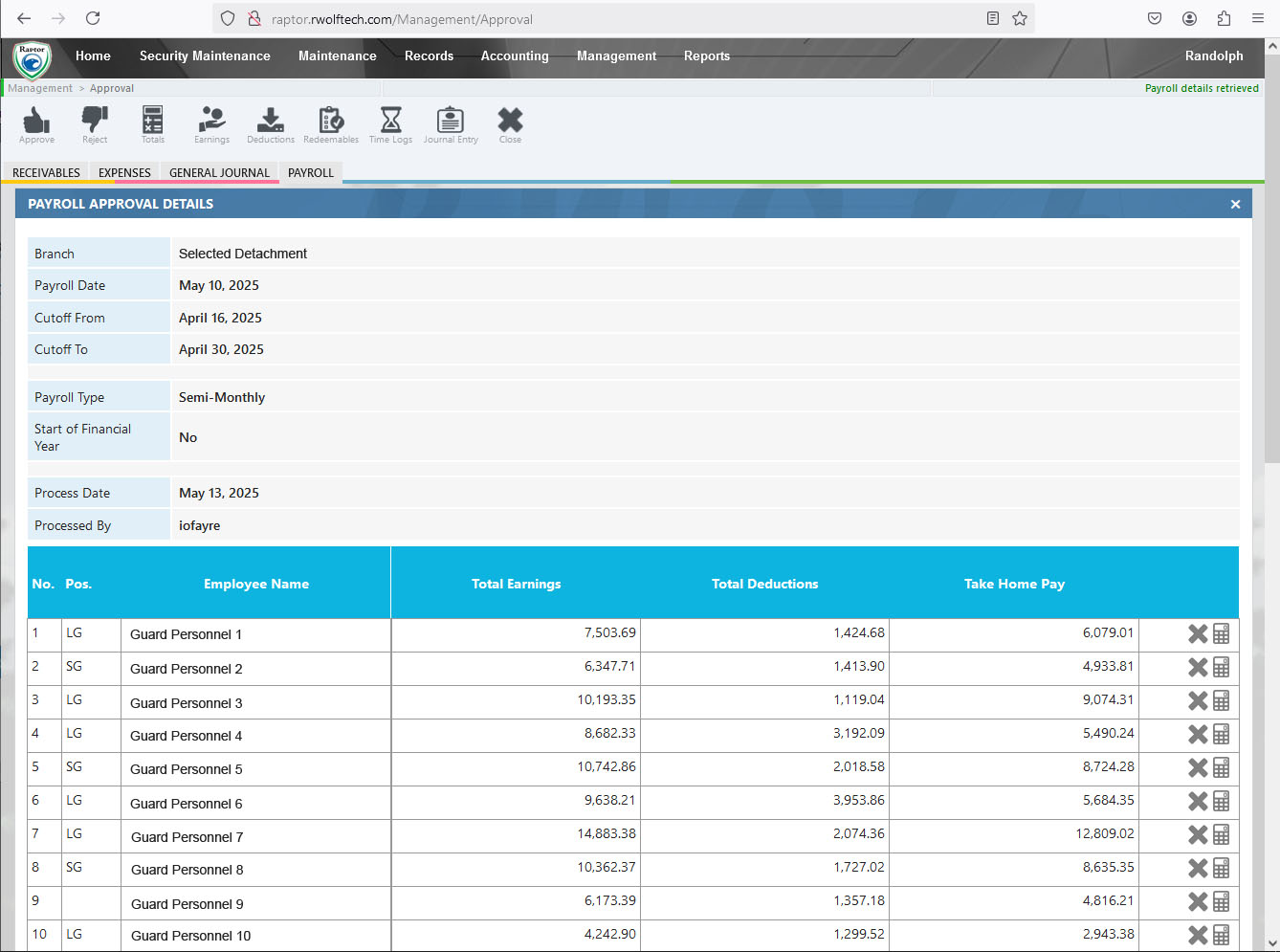Screen dimensions: 1280x952
Task: Open calculator icon for Guard Personnel 5
Action: tap(1222, 767)
